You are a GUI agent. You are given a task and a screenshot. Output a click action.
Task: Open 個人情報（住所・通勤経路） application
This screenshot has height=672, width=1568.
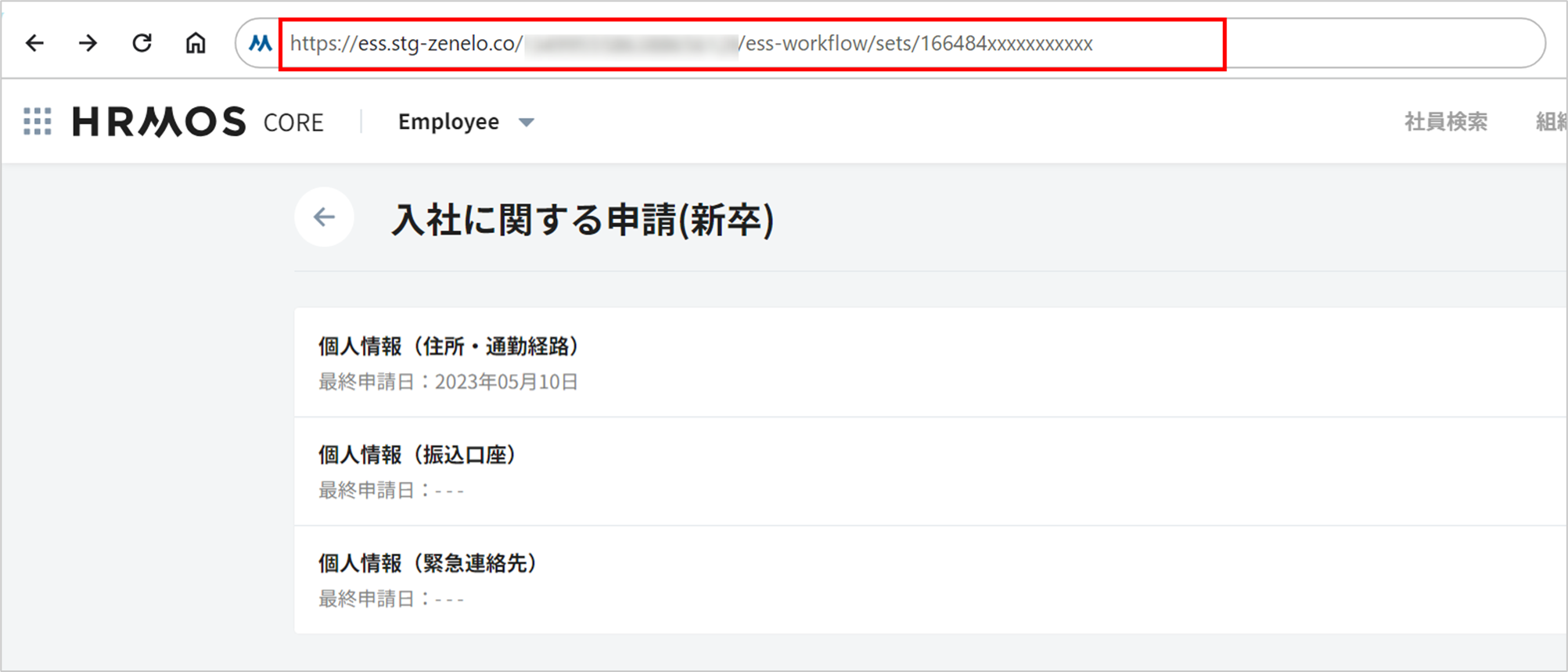coord(448,347)
